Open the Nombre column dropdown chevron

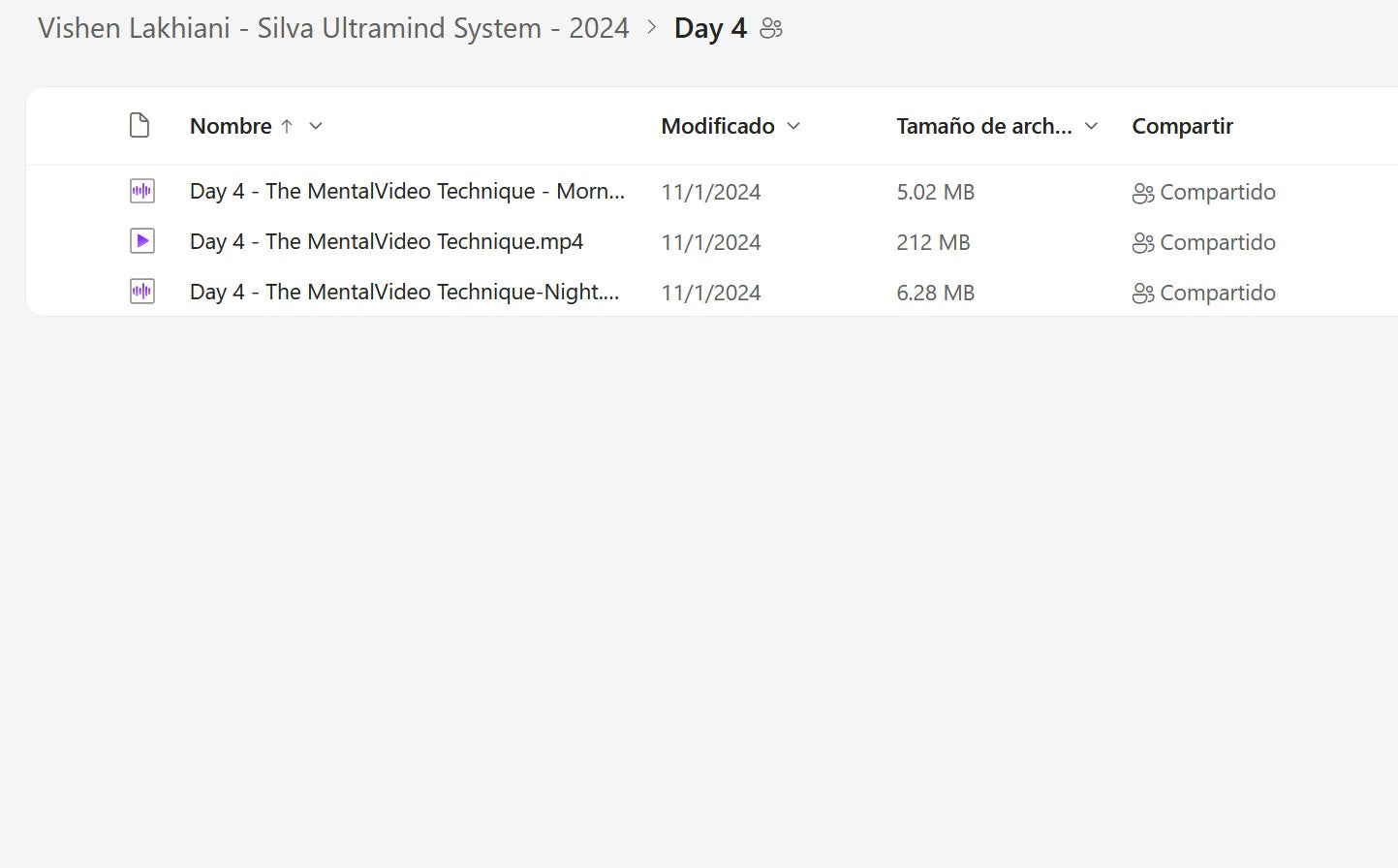[x=316, y=126]
